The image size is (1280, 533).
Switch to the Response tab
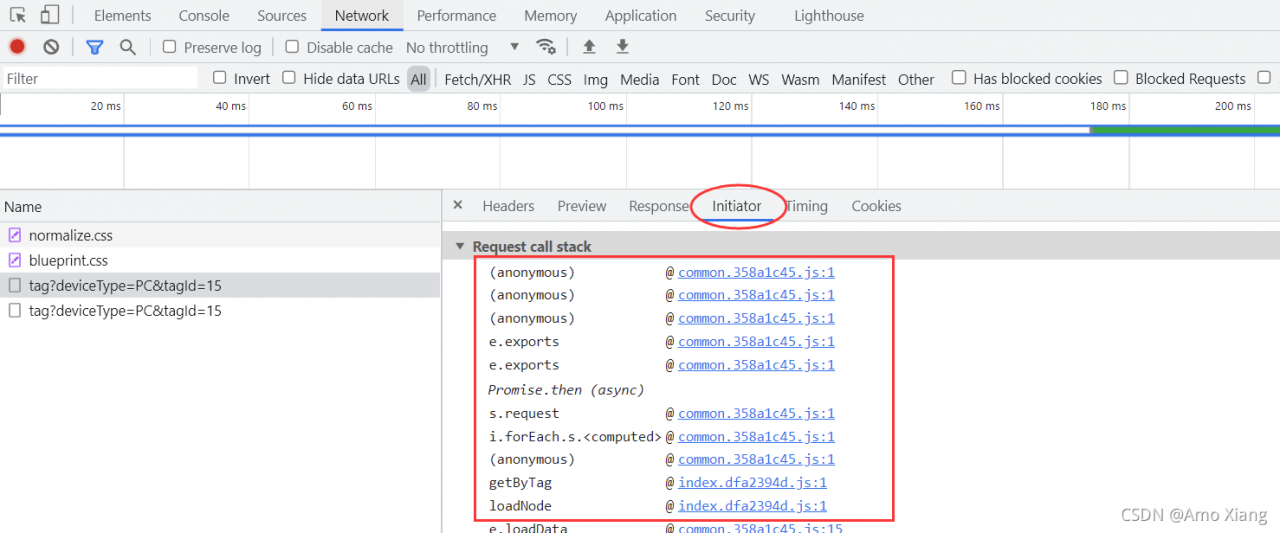(659, 206)
